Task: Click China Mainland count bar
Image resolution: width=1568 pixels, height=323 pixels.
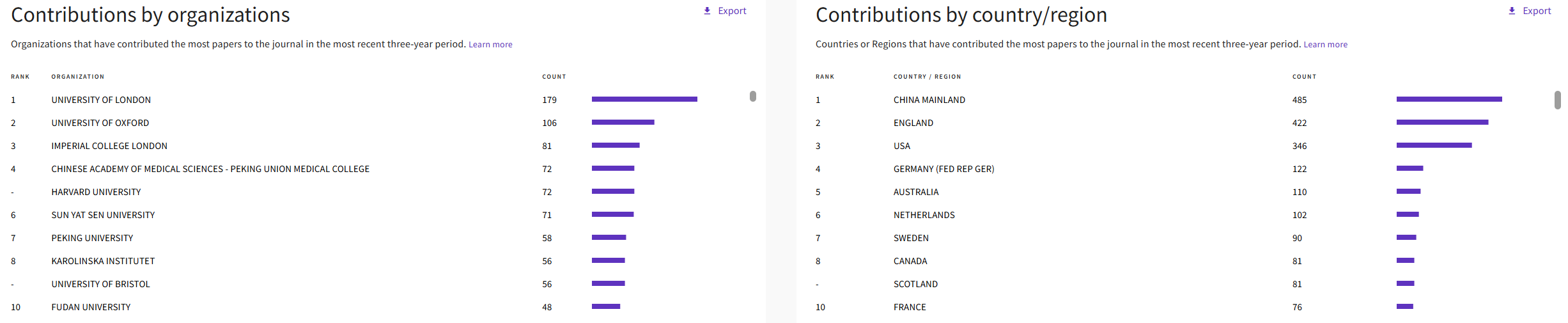Action: [1449, 99]
